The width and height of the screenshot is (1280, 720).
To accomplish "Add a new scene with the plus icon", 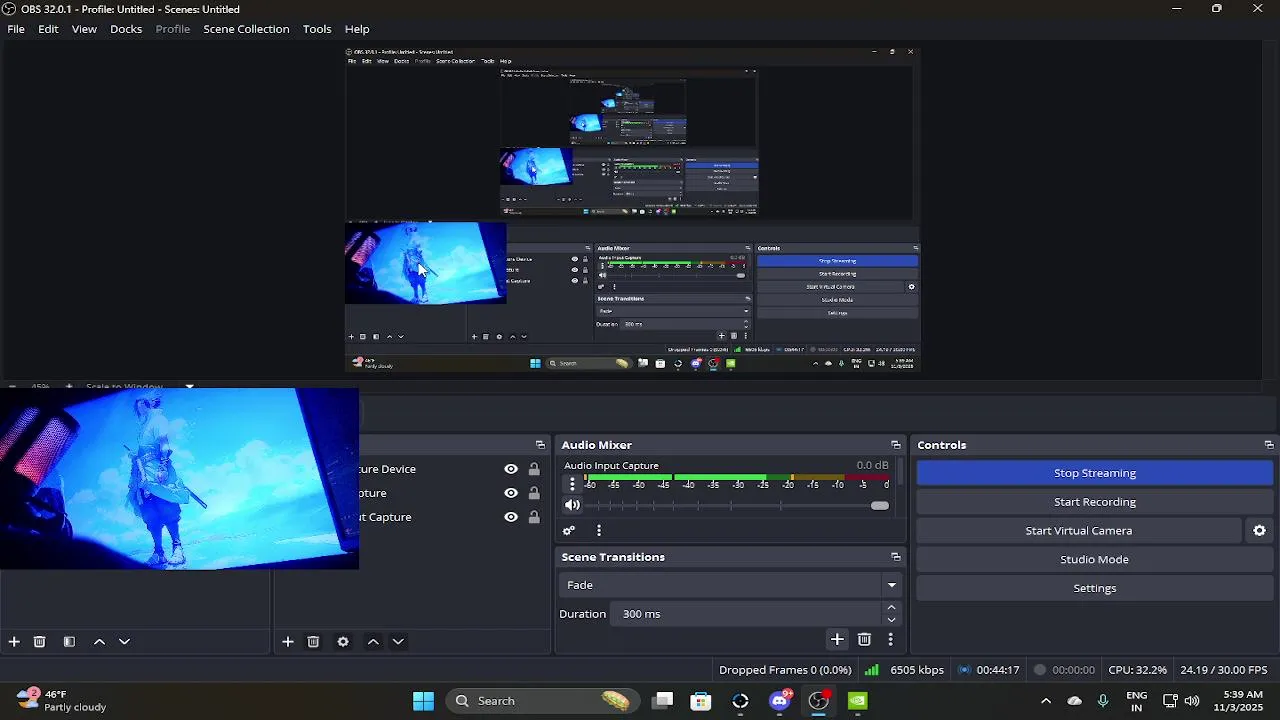I will [x=14, y=642].
